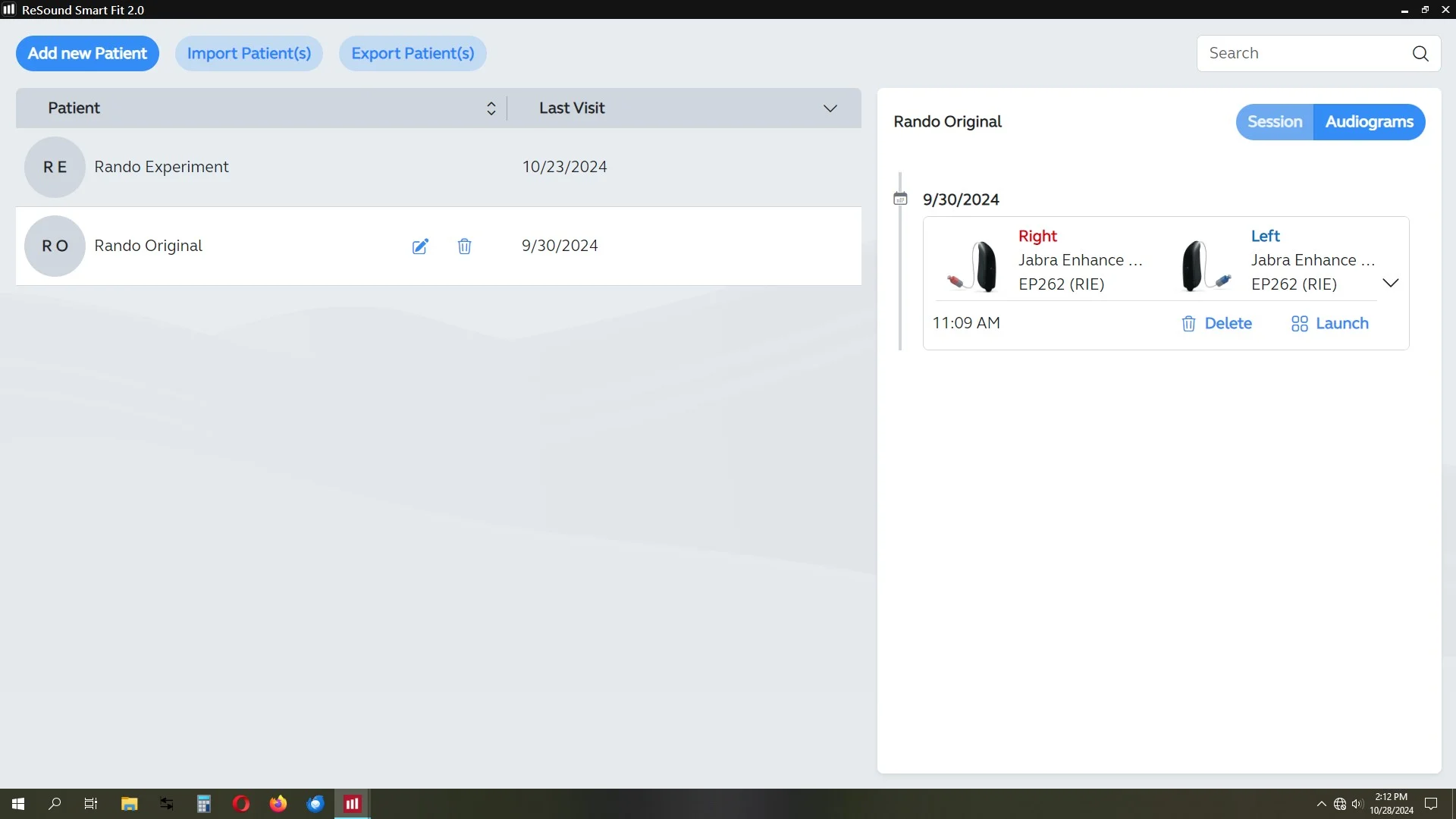1456x819 pixels.
Task: Click the Right label in session card
Action: click(1037, 237)
